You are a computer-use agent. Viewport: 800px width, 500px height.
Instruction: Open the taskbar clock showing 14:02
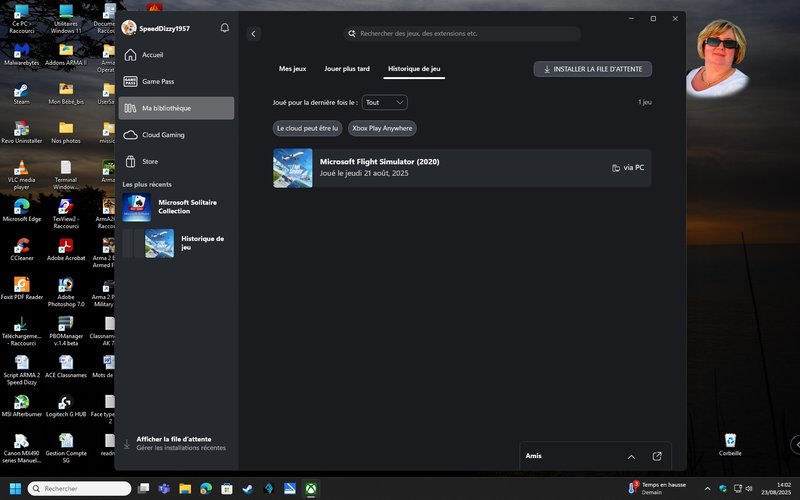point(777,488)
